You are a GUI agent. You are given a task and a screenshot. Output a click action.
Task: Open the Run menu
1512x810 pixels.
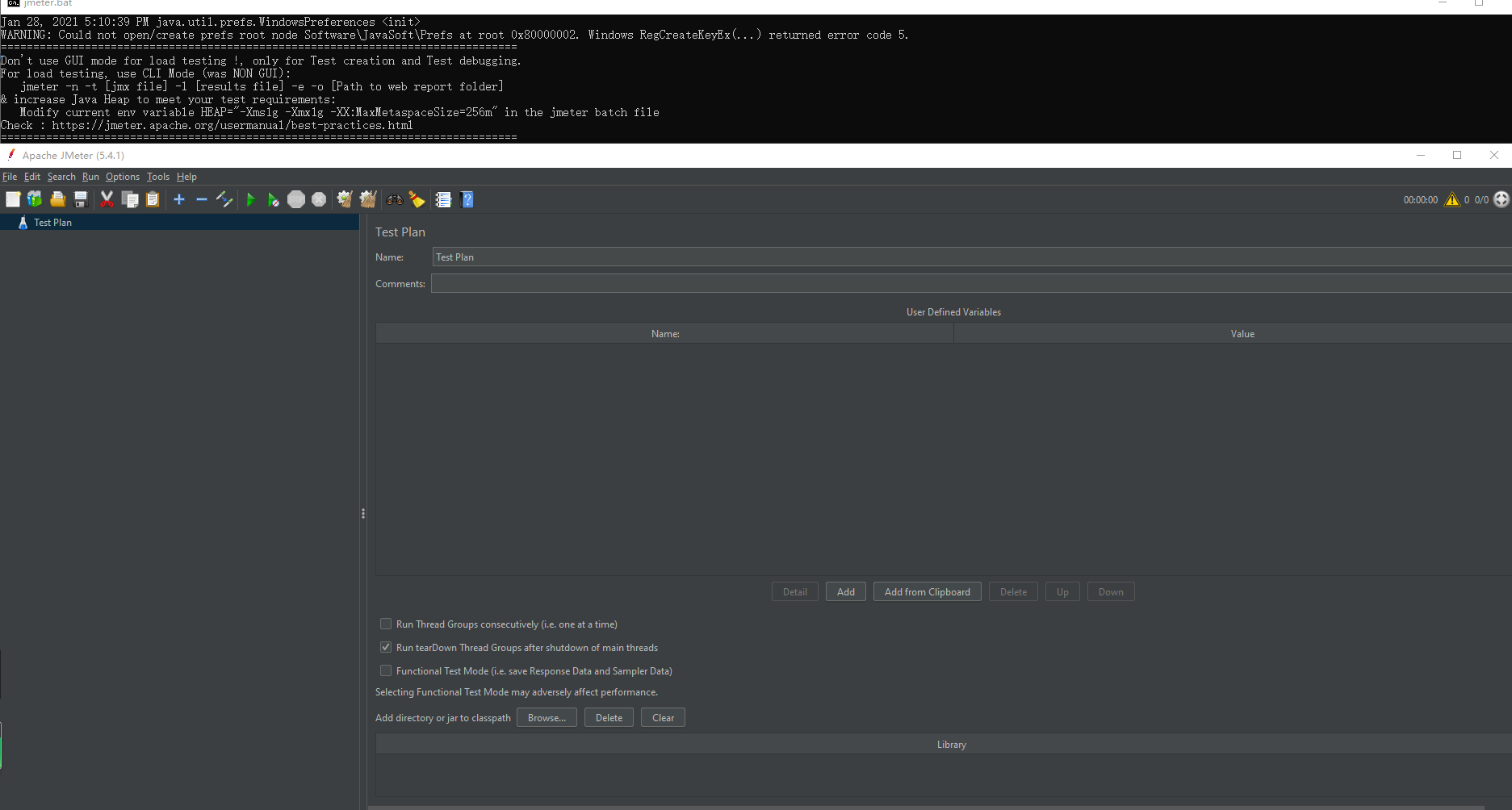[x=90, y=177]
